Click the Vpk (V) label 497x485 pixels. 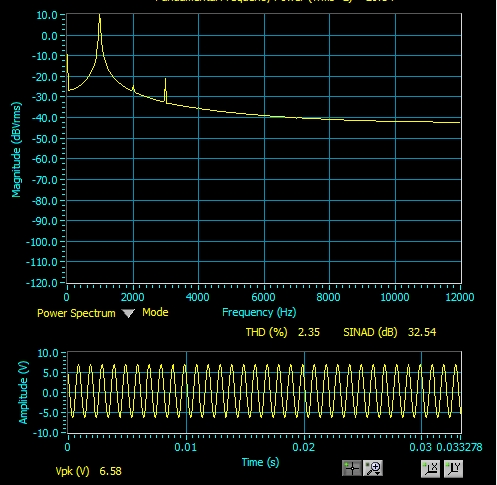coord(72,471)
